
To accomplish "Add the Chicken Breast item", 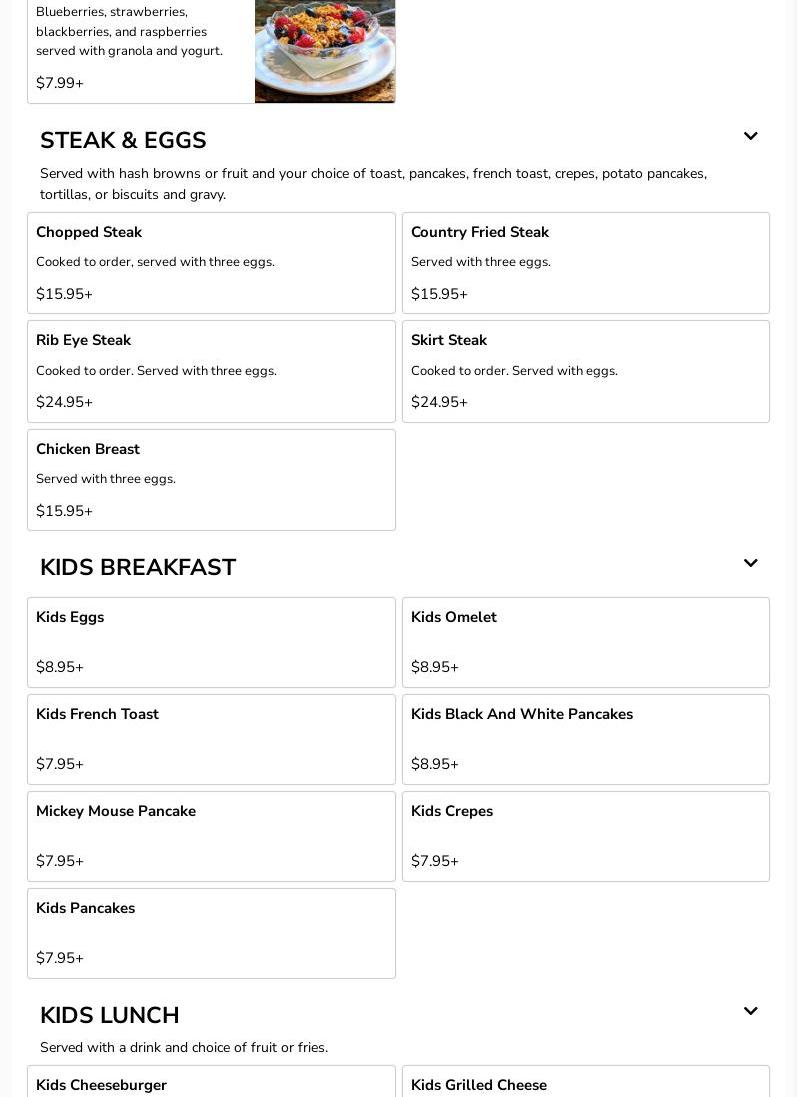I will (211, 480).
